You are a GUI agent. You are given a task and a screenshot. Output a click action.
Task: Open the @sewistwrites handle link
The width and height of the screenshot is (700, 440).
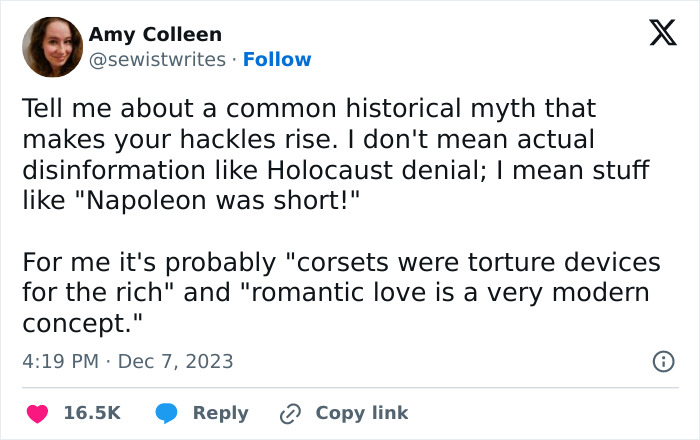click(157, 60)
